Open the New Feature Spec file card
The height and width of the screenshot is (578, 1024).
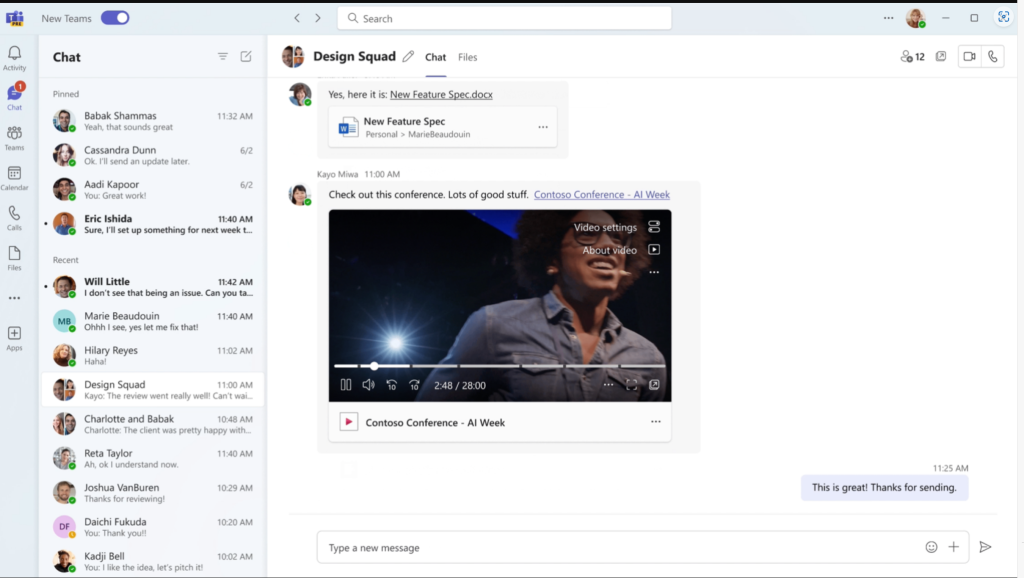[443, 127]
